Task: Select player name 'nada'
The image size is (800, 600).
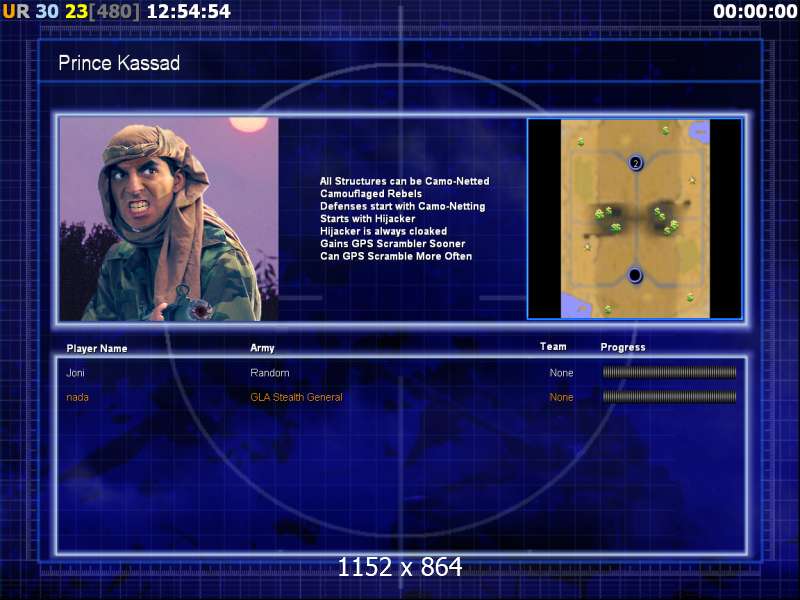Action: click(x=78, y=397)
